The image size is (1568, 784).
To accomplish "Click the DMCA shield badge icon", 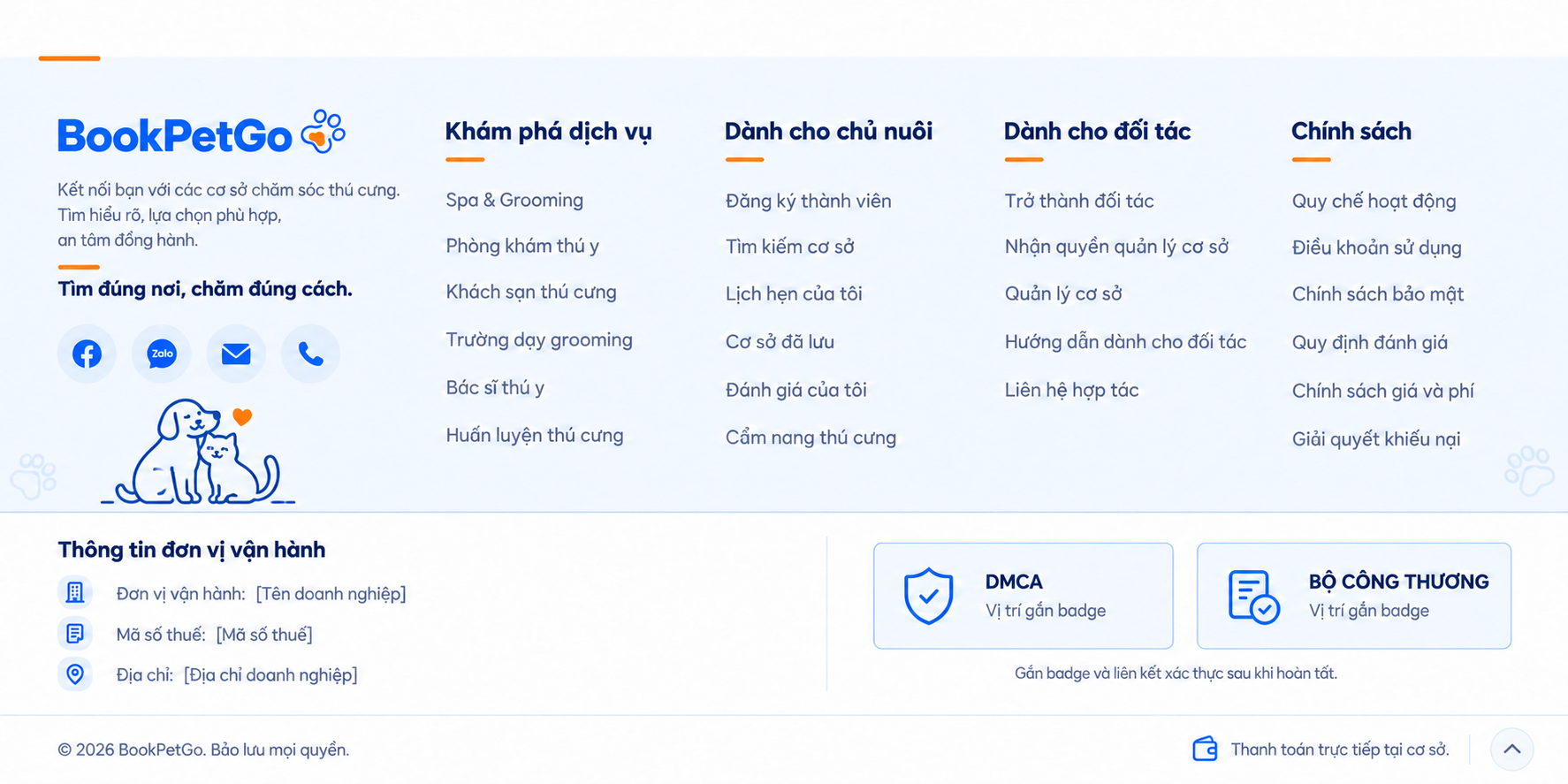I will coord(928,596).
